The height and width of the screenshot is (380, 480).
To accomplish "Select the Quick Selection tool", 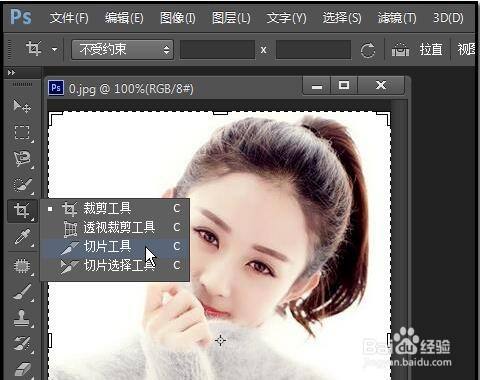I will coord(22,184).
